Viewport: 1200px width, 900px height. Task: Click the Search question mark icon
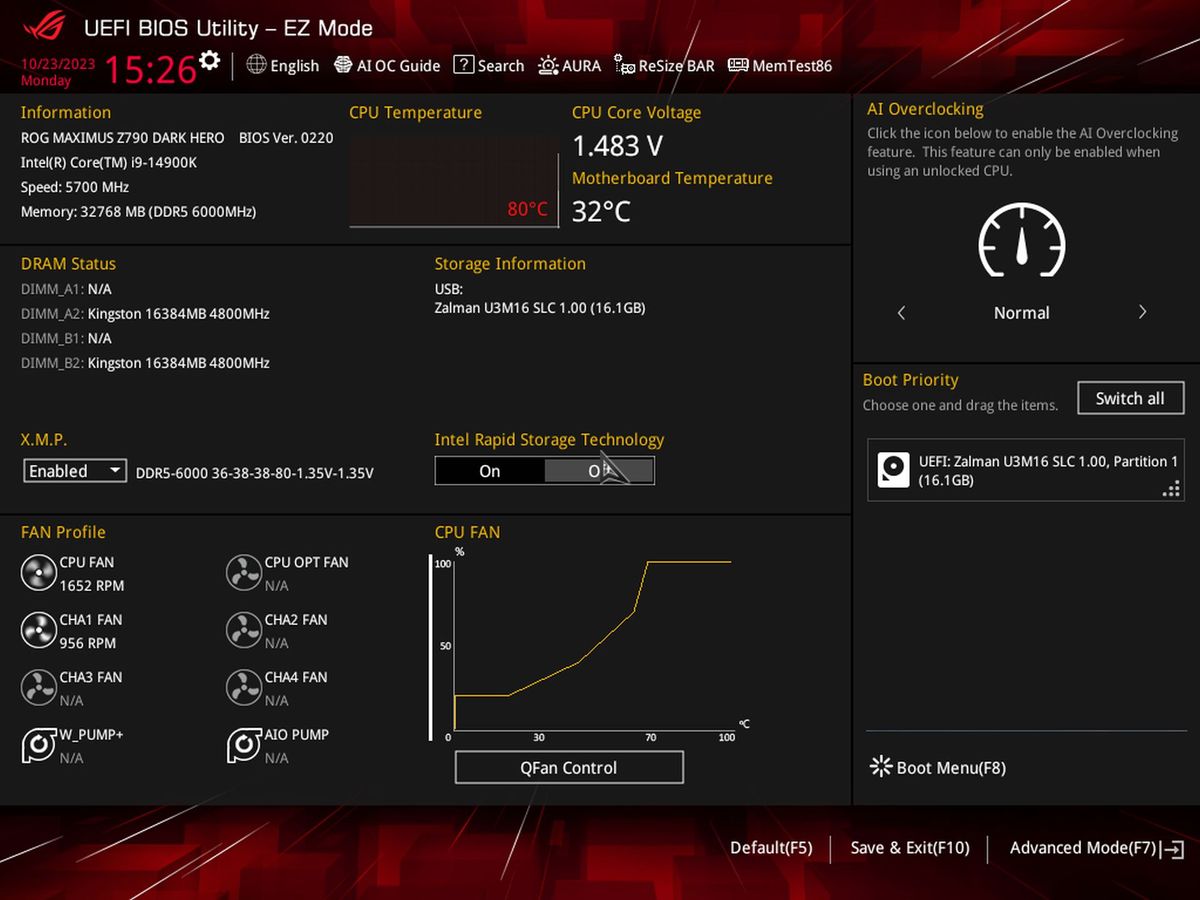(x=463, y=65)
